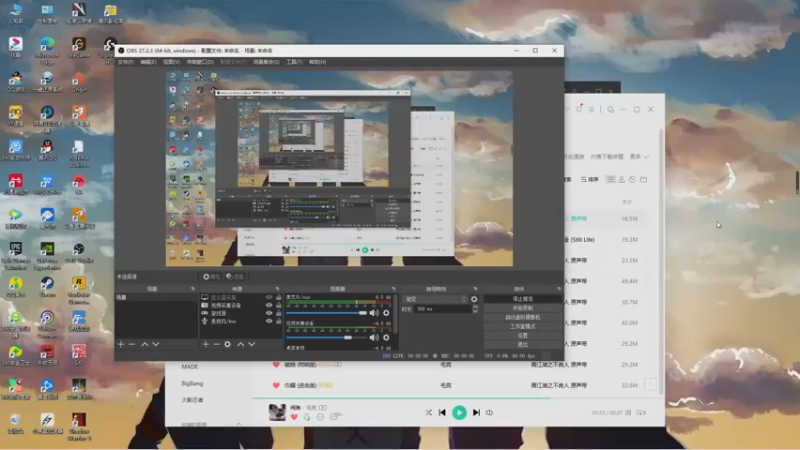Screen dimensions: 800x450
Task: Enable 工作室模式 in OBS controls
Action: pos(522,327)
